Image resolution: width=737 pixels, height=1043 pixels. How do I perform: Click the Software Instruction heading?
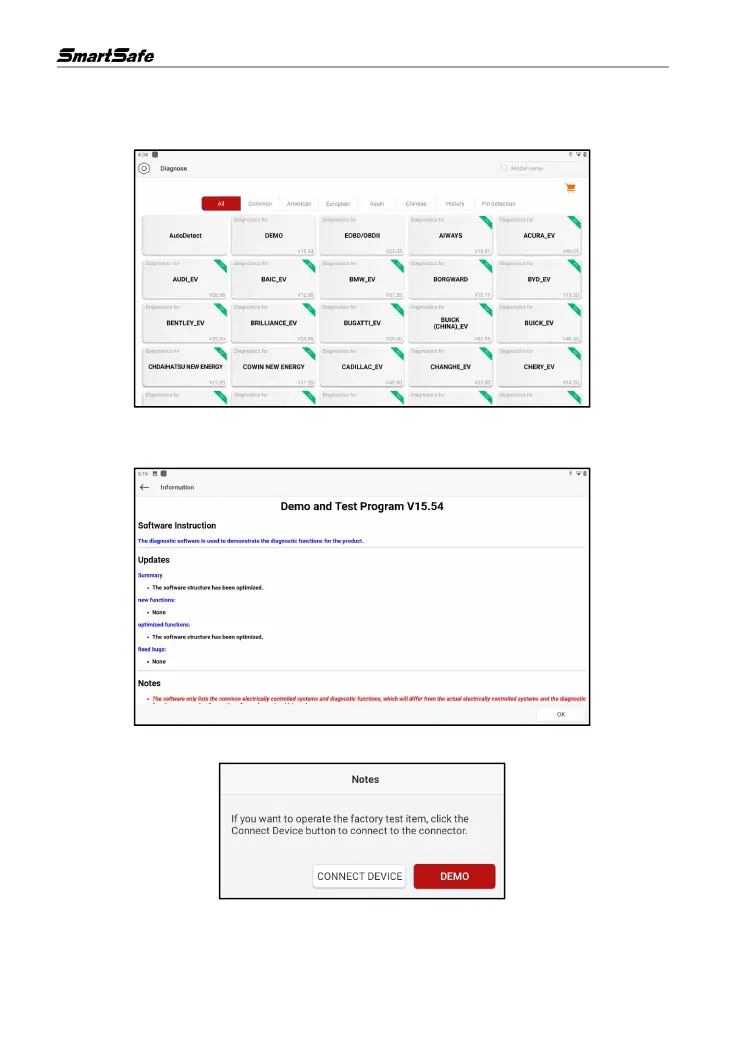(177, 525)
